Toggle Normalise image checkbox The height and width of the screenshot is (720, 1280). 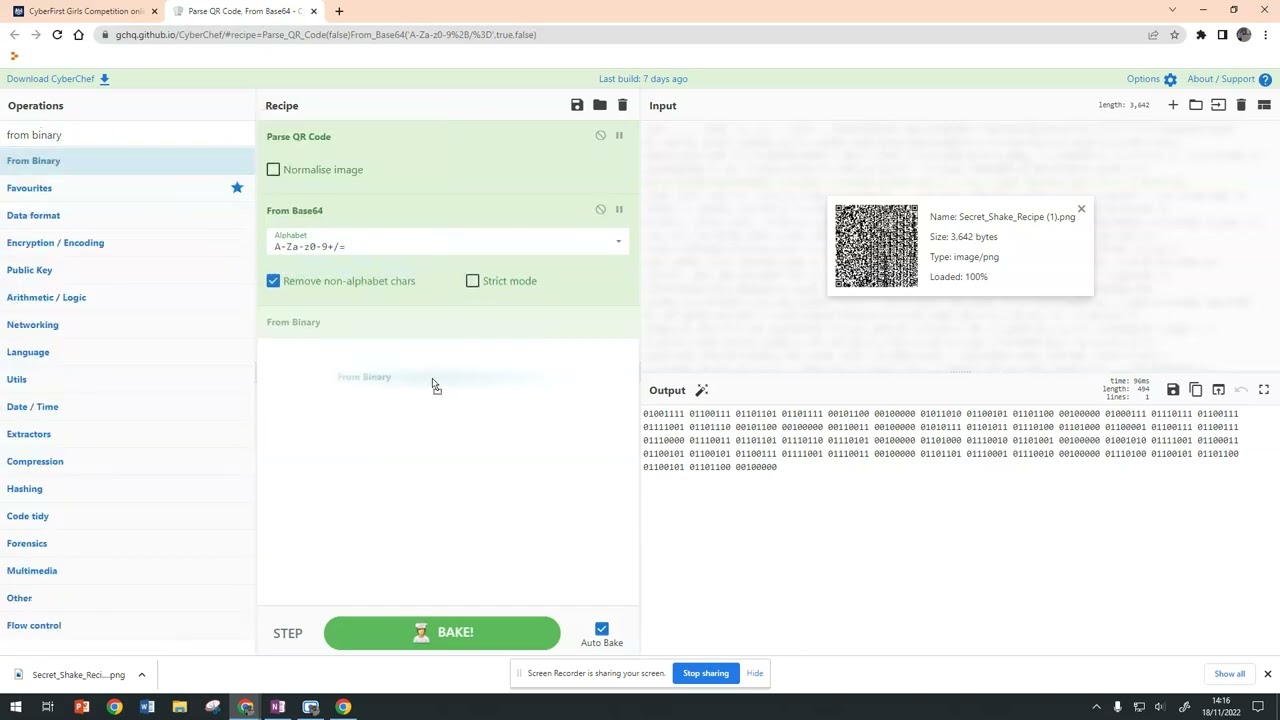(273, 170)
